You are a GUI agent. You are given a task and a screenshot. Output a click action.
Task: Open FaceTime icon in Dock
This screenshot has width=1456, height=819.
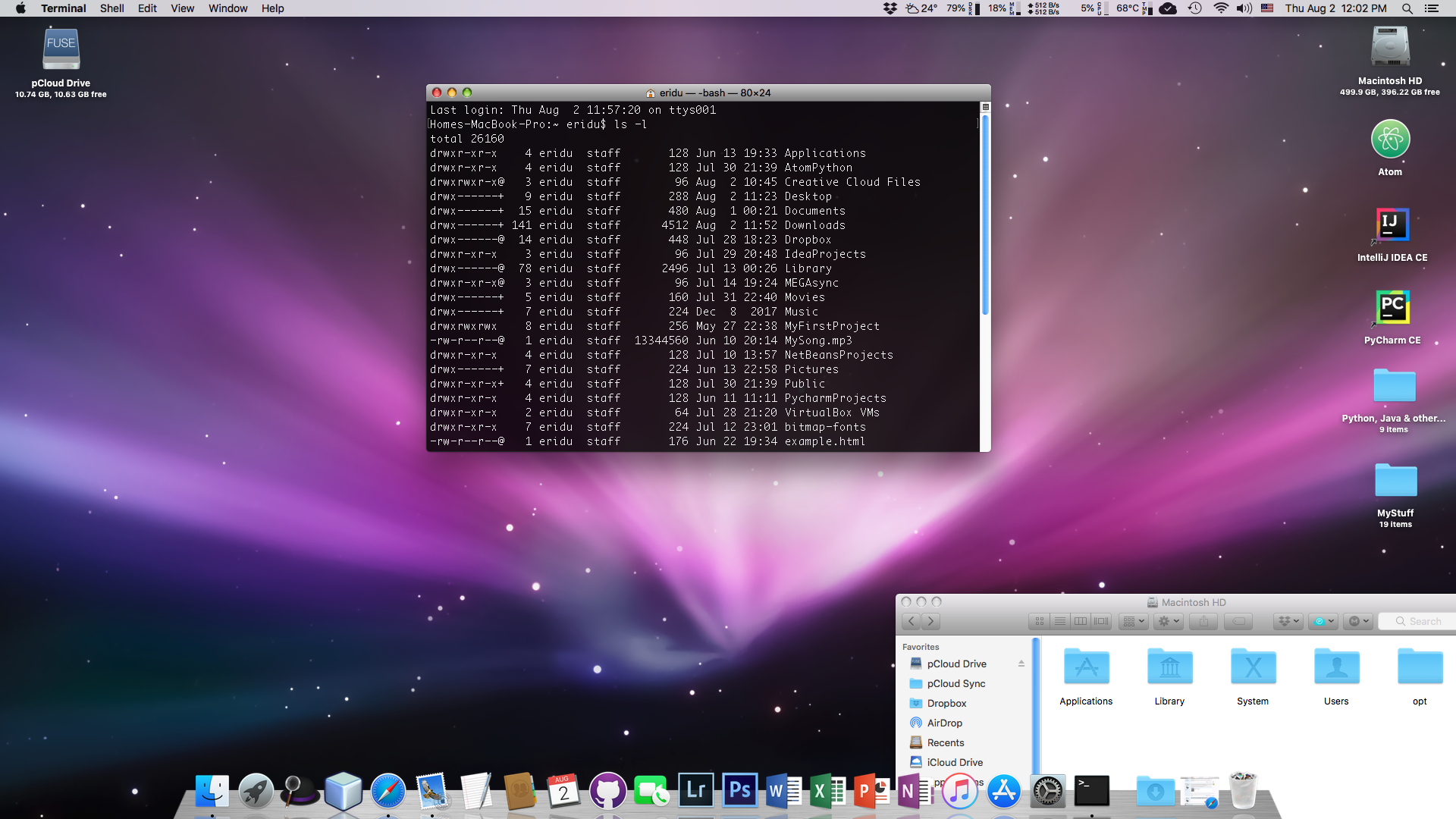pyautogui.click(x=651, y=792)
